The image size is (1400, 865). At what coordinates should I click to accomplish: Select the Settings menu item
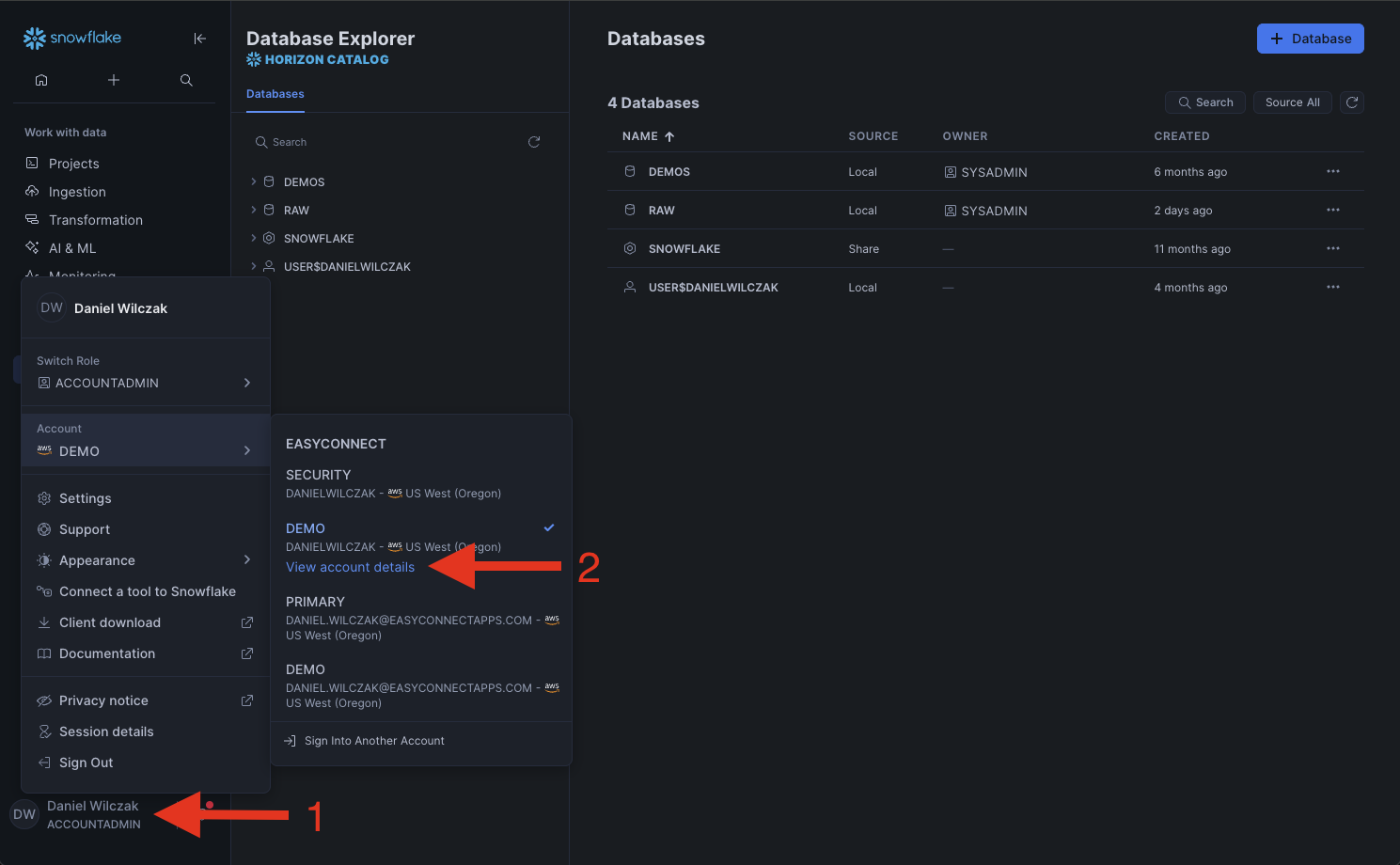click(x=86, y=498)
